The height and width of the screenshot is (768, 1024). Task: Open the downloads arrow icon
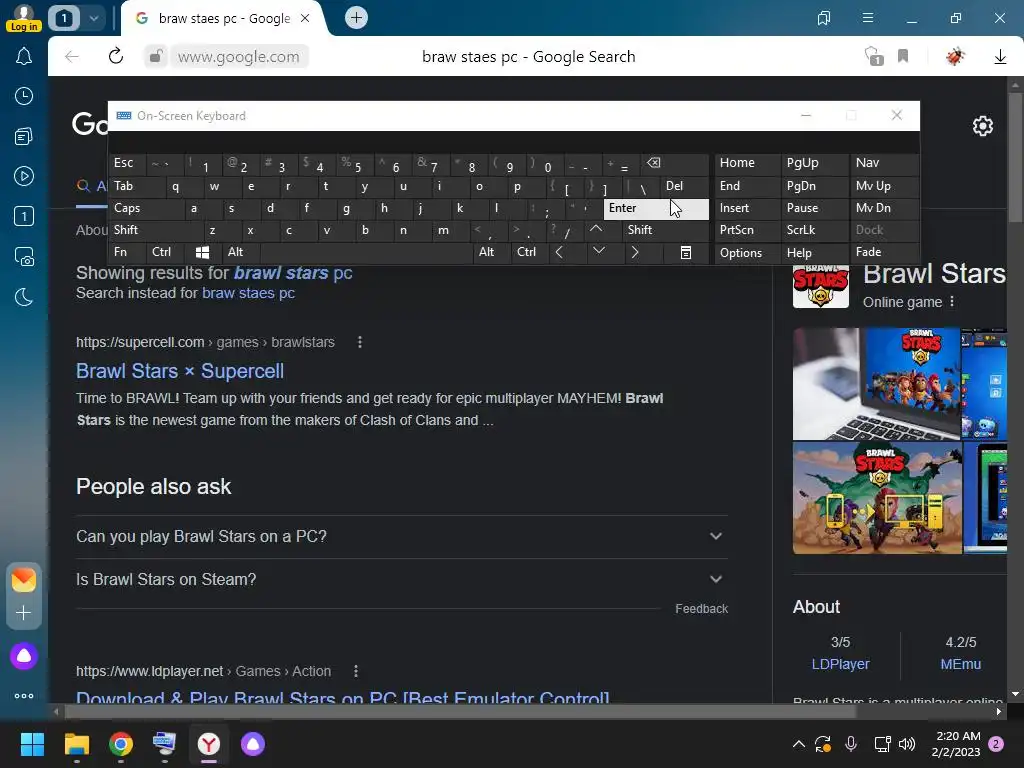1000,57
